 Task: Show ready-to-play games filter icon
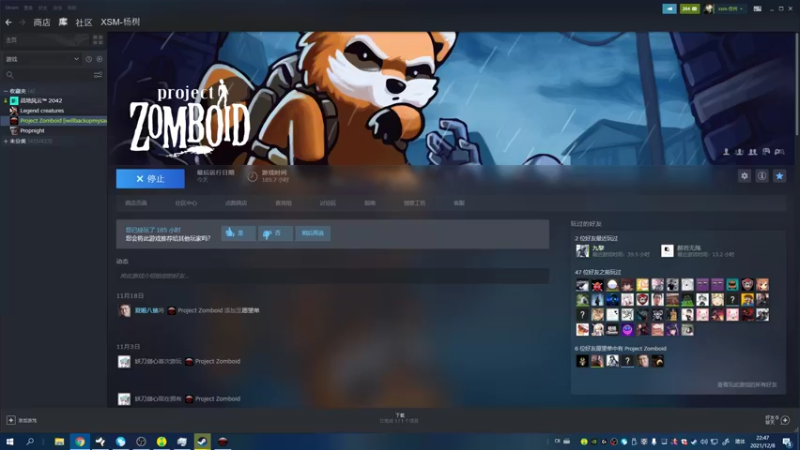99,59
